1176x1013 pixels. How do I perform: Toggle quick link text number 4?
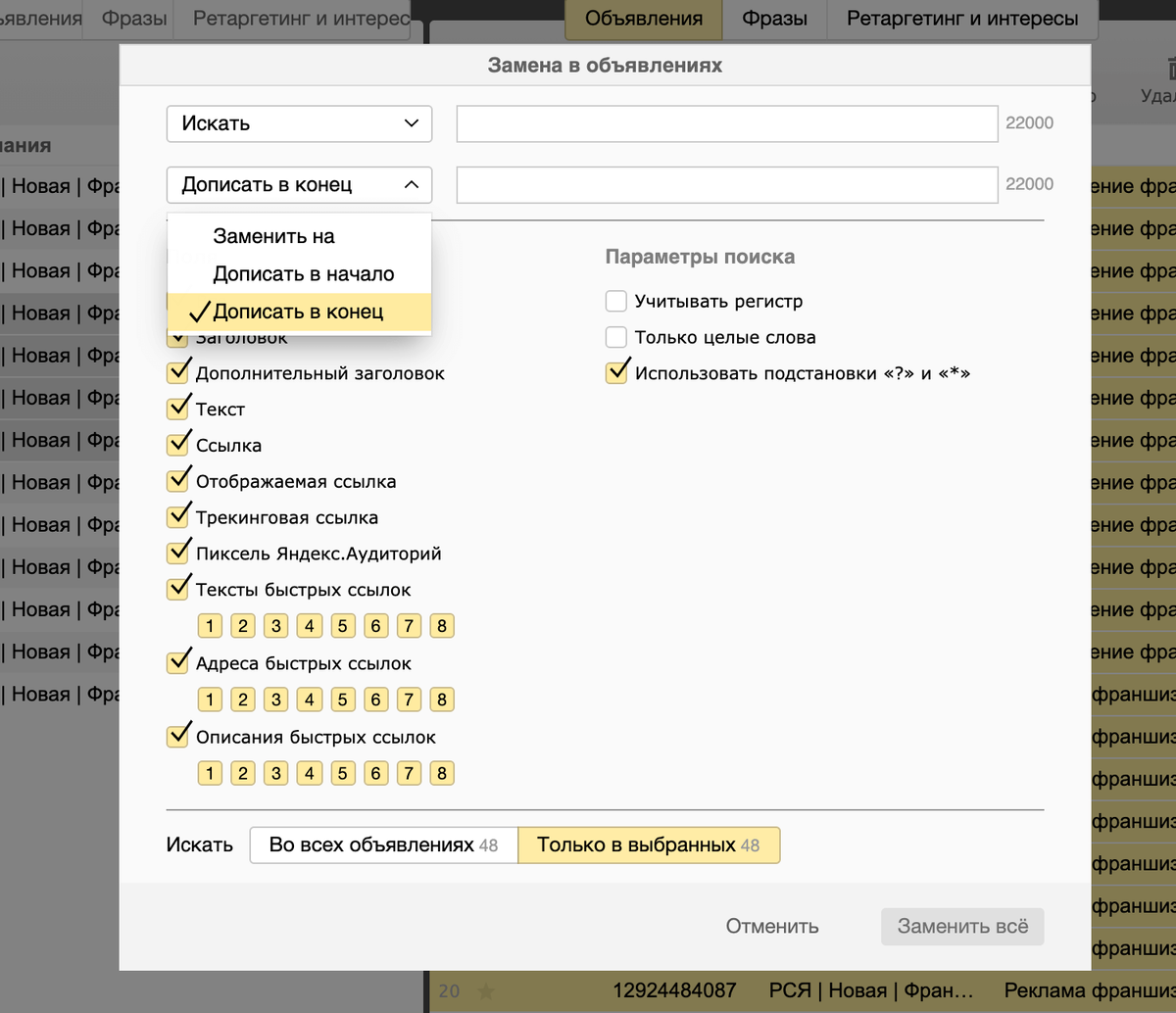click(310, 626)
